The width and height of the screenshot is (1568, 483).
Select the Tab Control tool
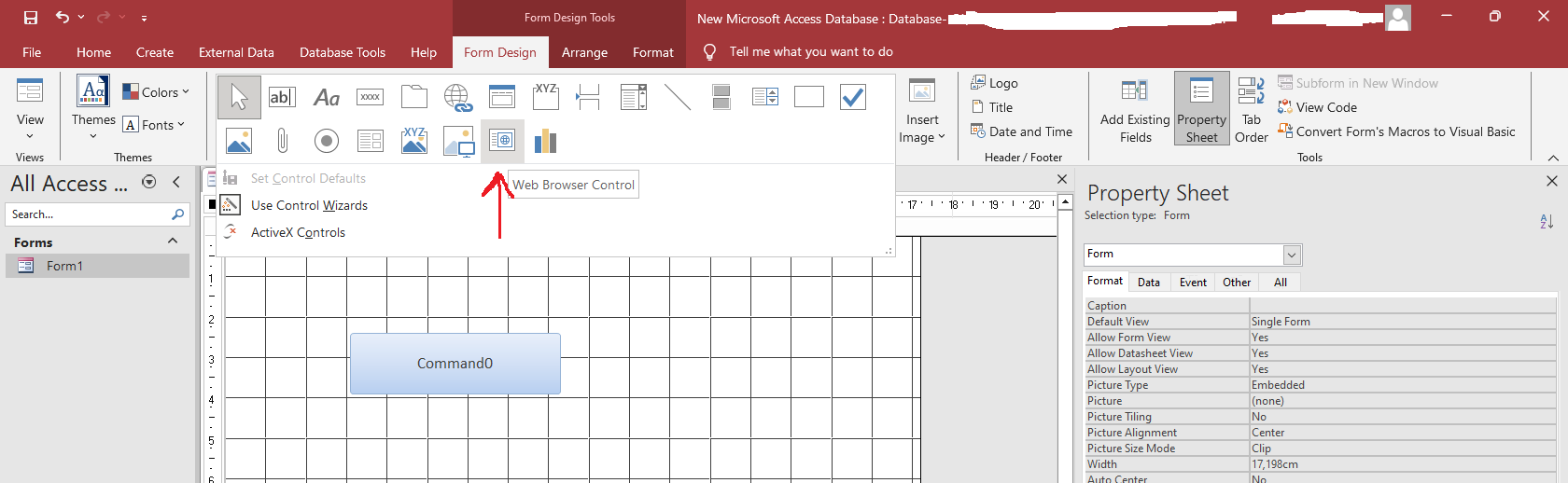[x=414, y=97]
